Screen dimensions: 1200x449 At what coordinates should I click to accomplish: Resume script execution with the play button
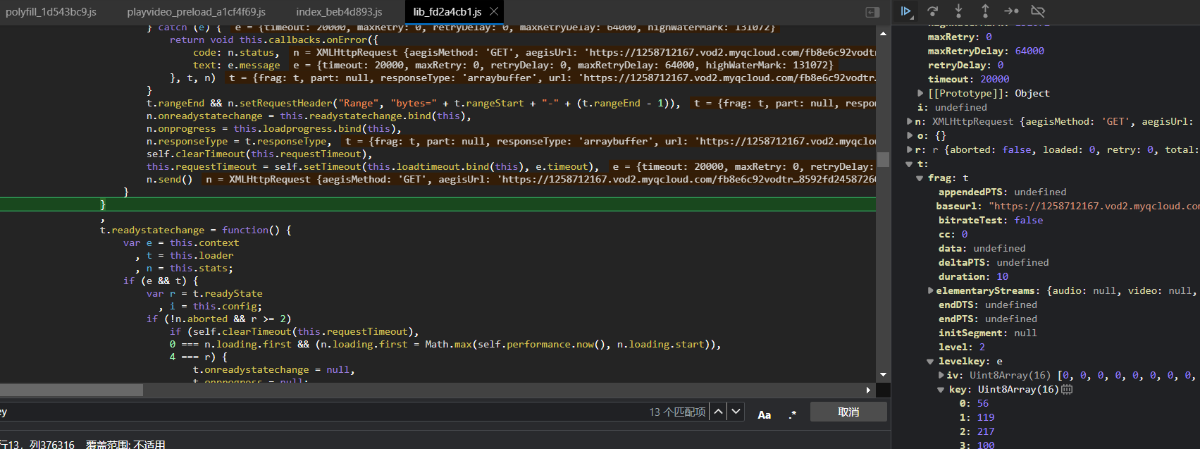pyautogui.click(x=905, y=11)
